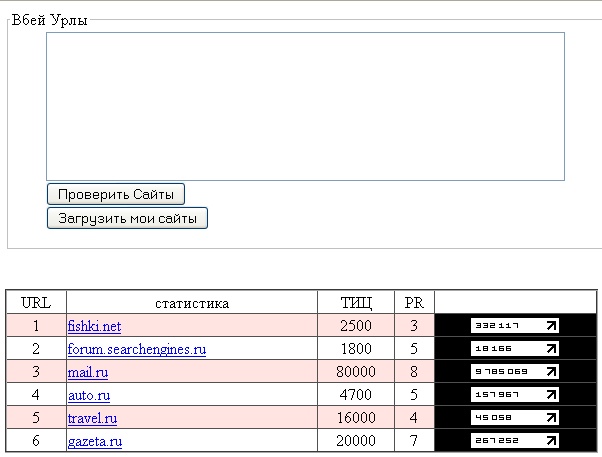This screenshot has height=457, width=602.
Task: Click the ТИЦ value 16000
Action: [x=356, y=418]
